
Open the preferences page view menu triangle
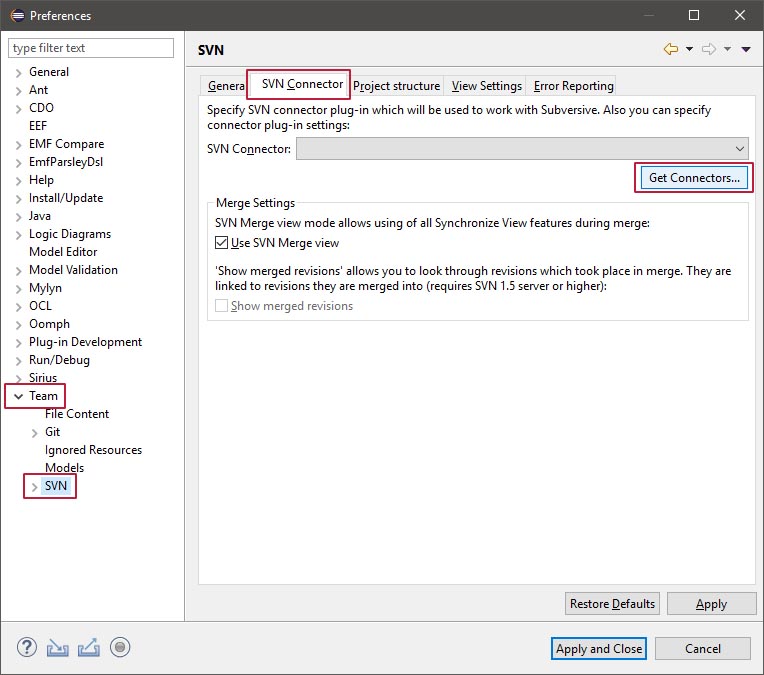pos(746,49)
